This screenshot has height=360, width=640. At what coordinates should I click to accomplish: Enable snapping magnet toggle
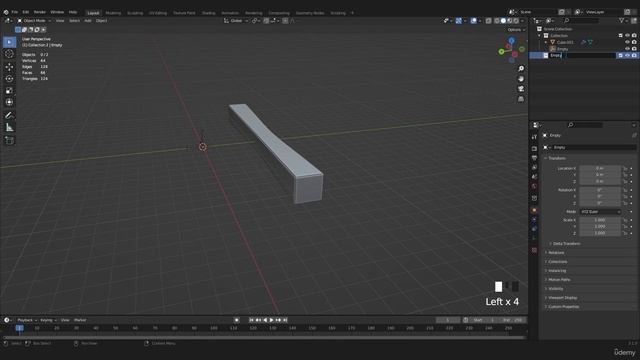click(x=266, y=21)
